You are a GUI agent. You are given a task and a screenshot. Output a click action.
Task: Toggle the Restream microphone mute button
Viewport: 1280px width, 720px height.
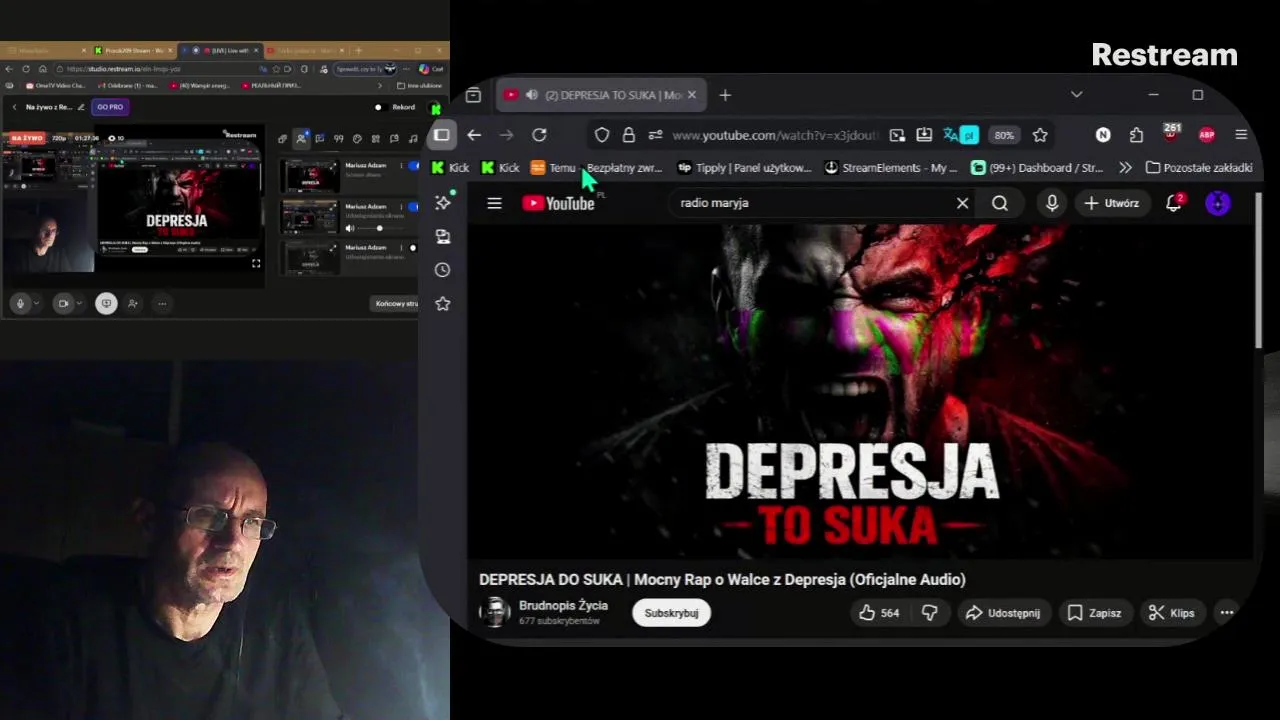click(19, 303)
